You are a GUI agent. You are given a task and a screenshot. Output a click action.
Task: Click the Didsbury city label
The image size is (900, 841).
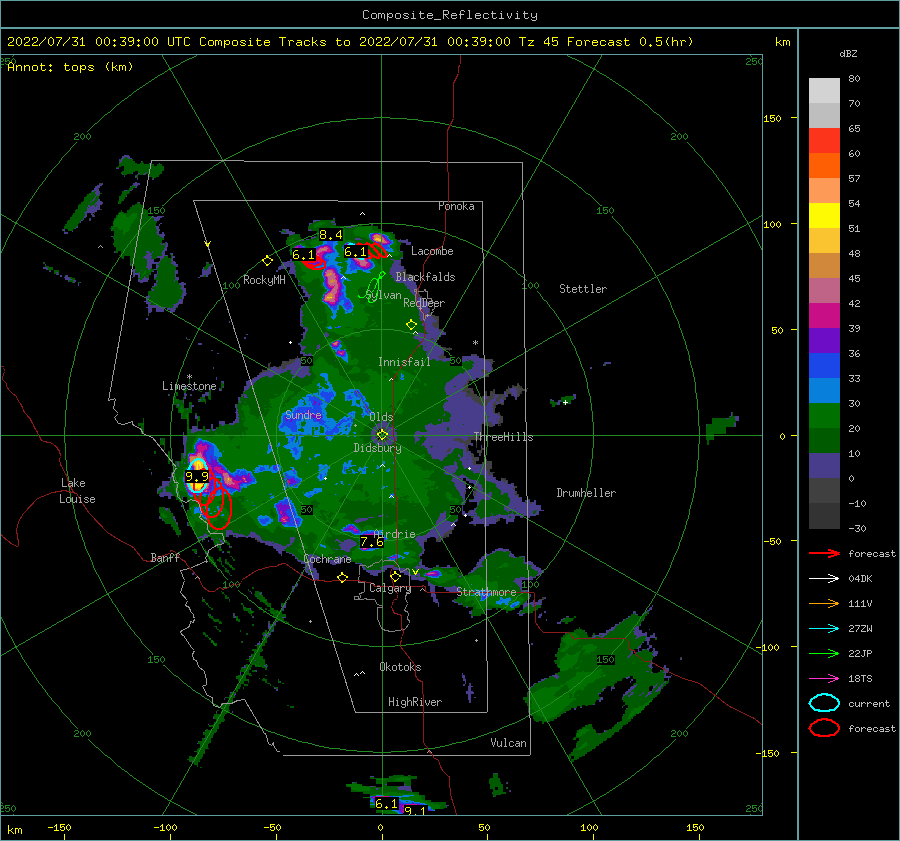click(377, 448)
